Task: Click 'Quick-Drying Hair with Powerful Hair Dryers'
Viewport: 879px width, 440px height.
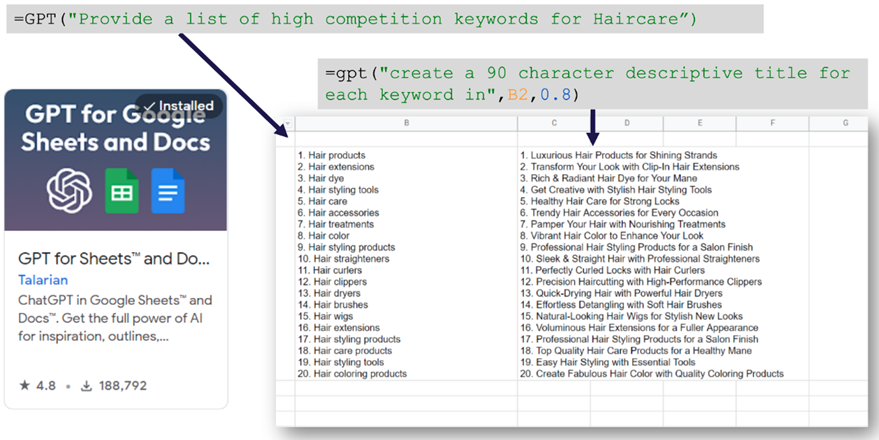Action: 630,293
